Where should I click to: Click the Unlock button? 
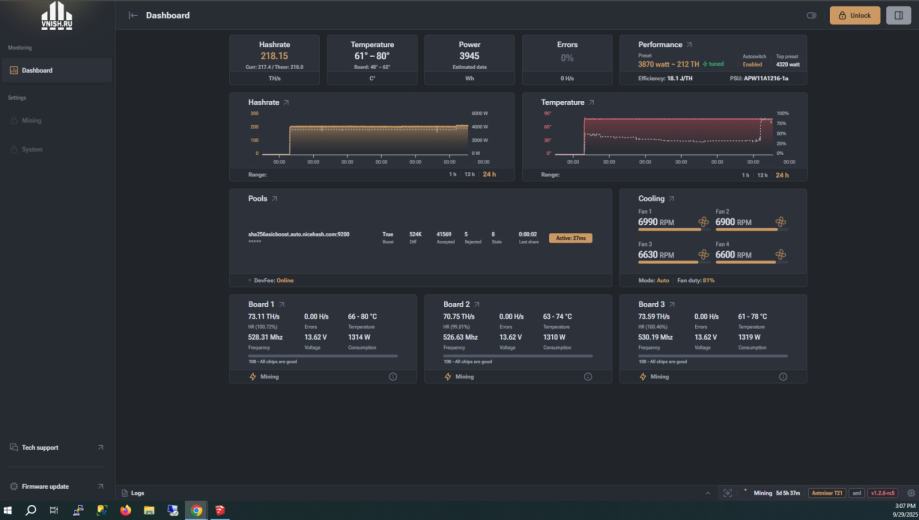[x=855, y=15]
